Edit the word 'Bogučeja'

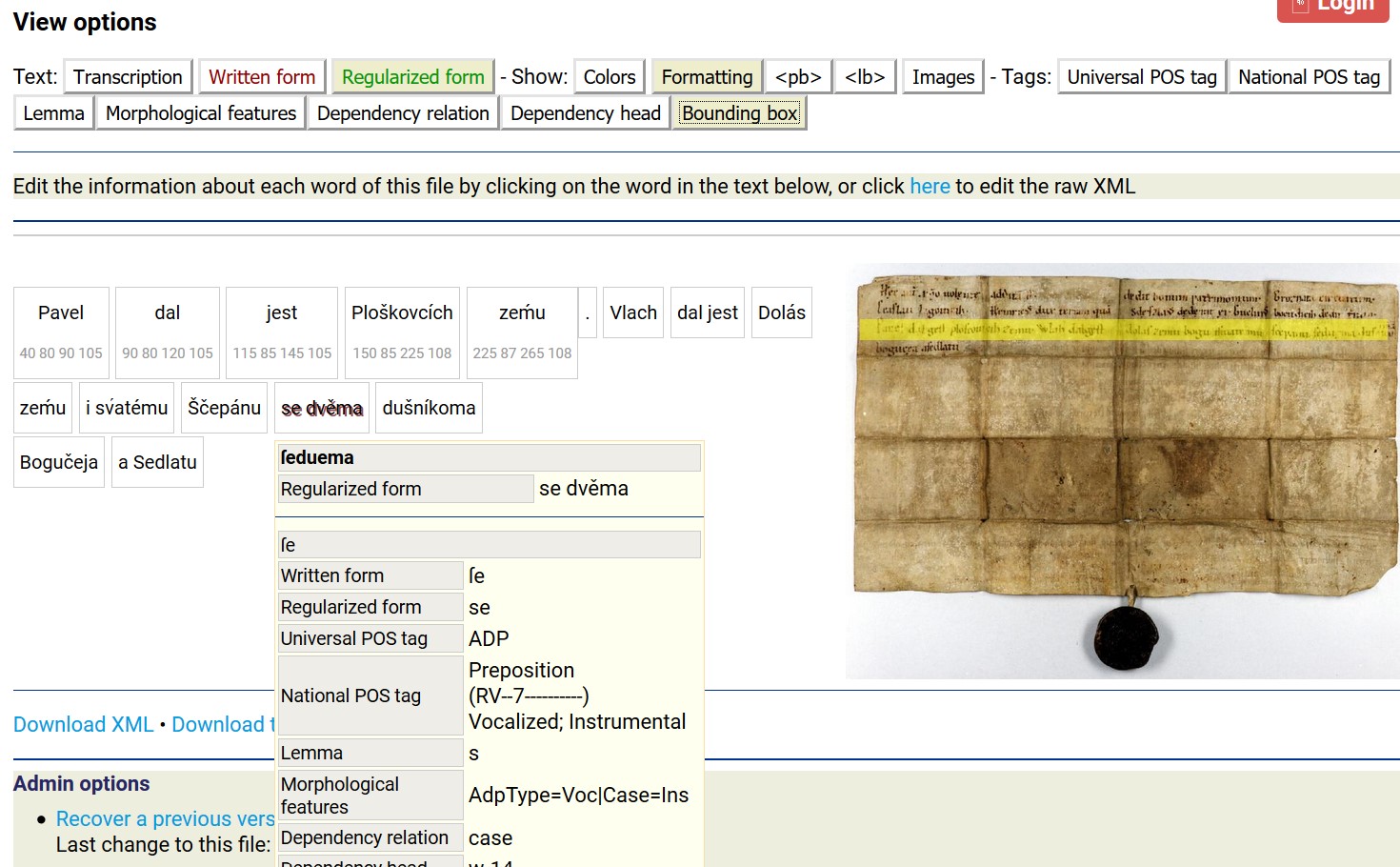pyautogui.click(x=59, y=462)
